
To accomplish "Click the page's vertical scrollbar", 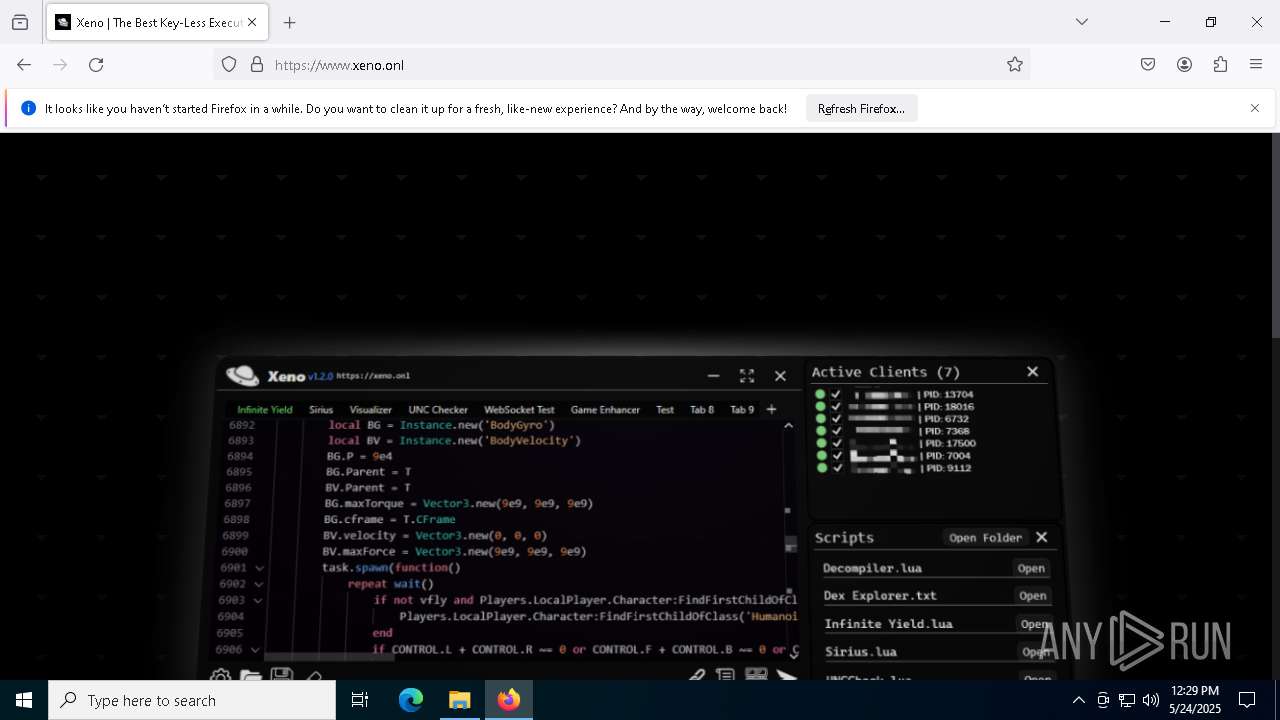I will 1275,235.
